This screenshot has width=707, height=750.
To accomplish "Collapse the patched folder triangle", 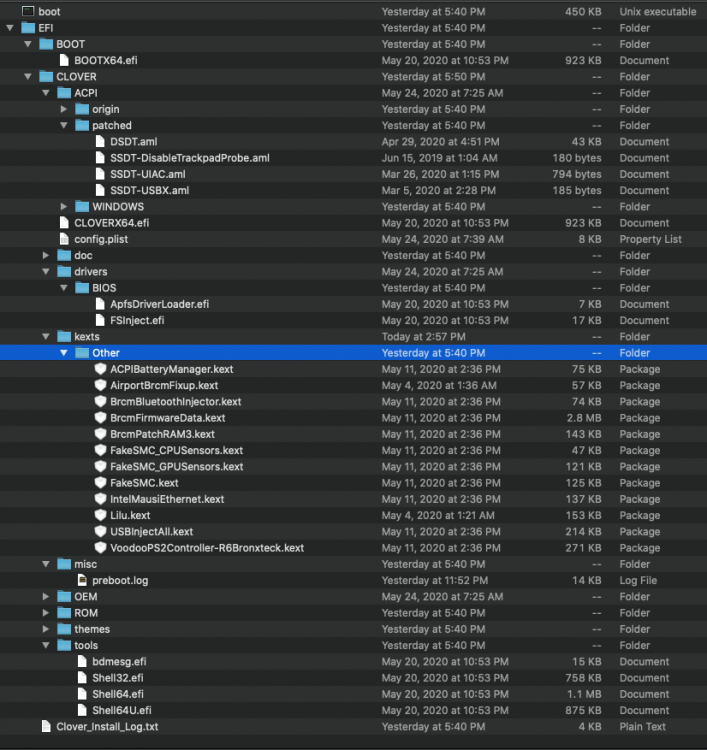I will click(x=64, y=125).
